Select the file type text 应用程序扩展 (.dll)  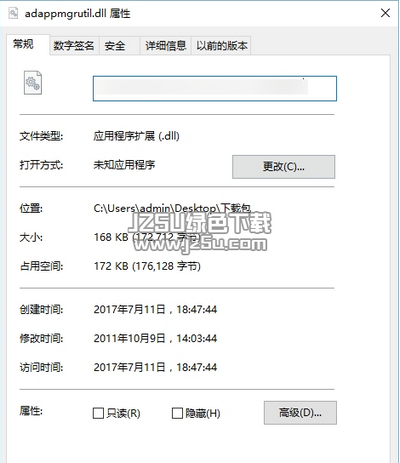point(136,136)
